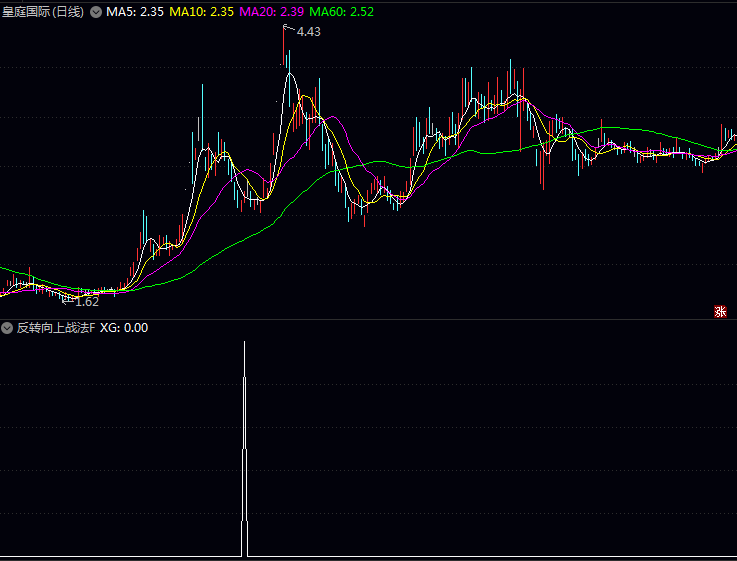737x561 pixels.
Task: Expand the 反转向上战法F indicator menu arrow
Action: coord(7,328)
